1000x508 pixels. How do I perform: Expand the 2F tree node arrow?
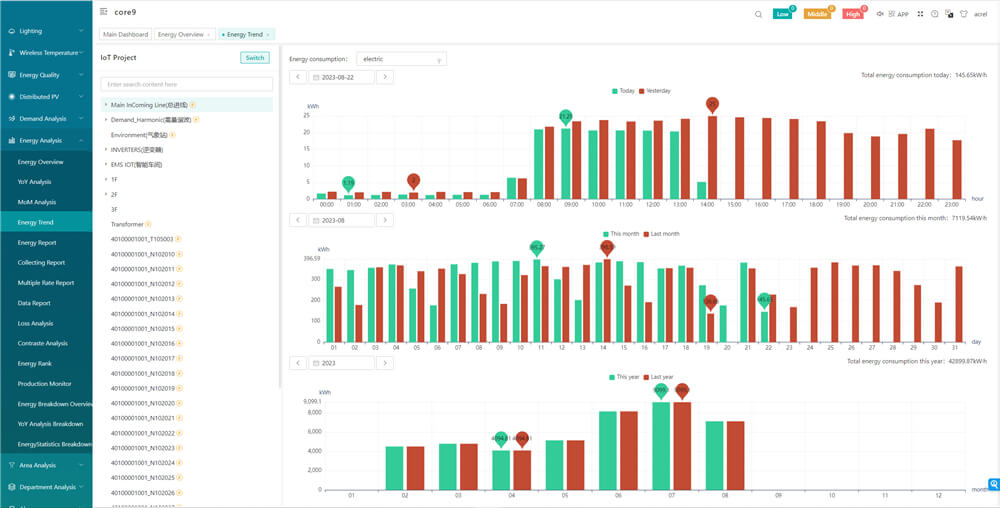(106, 194)
